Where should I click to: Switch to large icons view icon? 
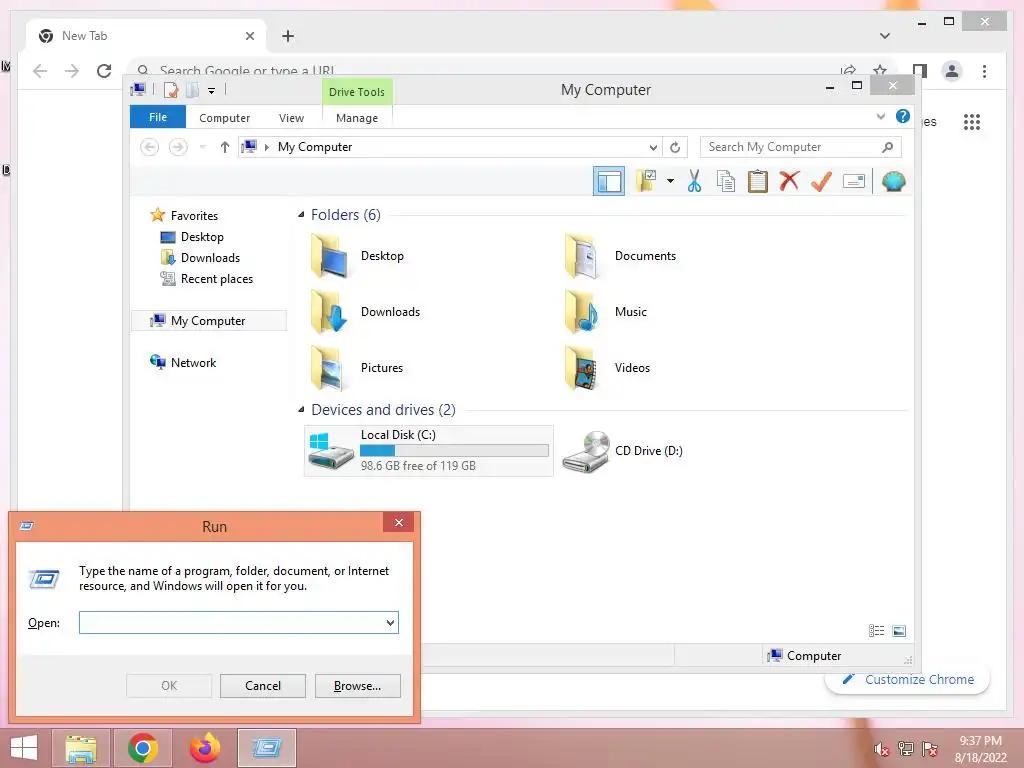[899, 630]
